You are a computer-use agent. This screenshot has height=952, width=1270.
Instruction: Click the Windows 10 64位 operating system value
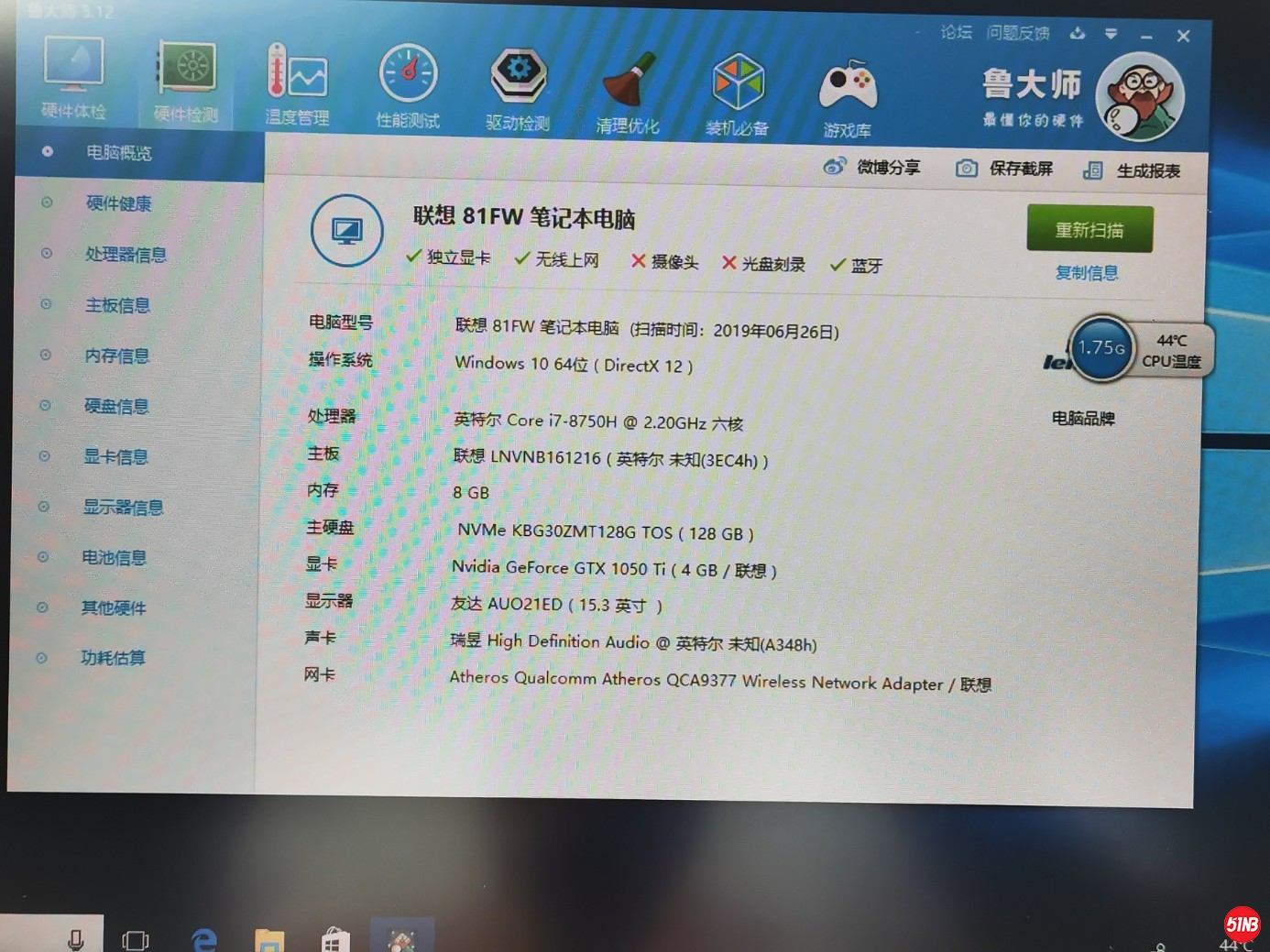point(574,365)
